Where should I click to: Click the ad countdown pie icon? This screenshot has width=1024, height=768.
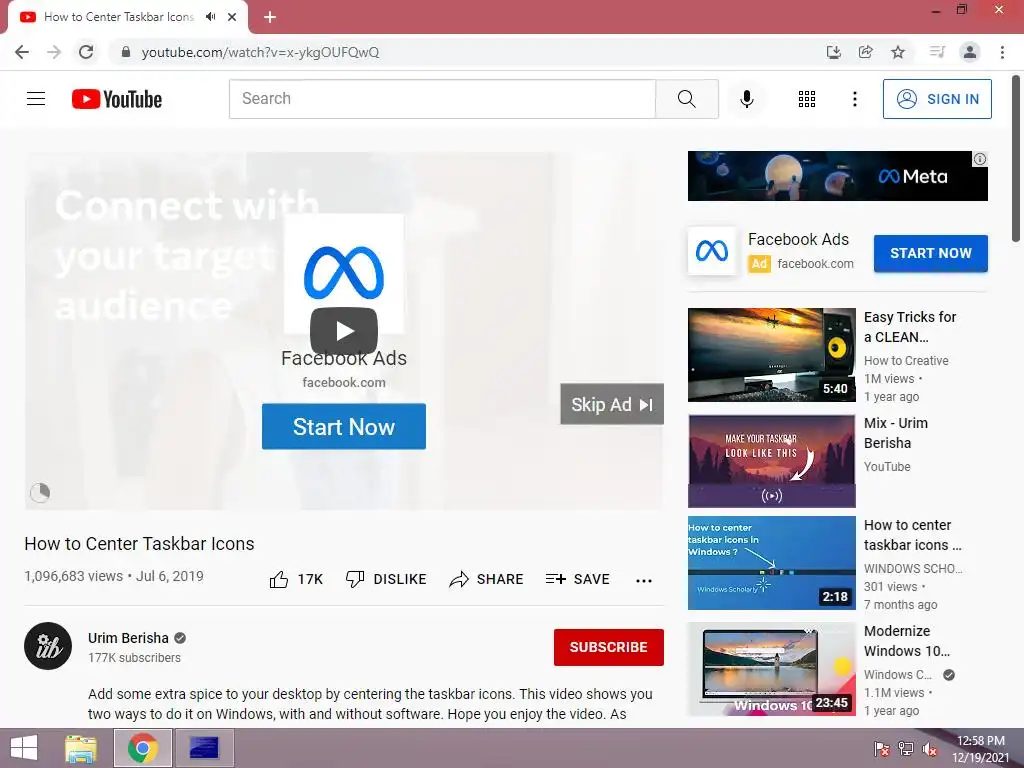click(40, 492)
